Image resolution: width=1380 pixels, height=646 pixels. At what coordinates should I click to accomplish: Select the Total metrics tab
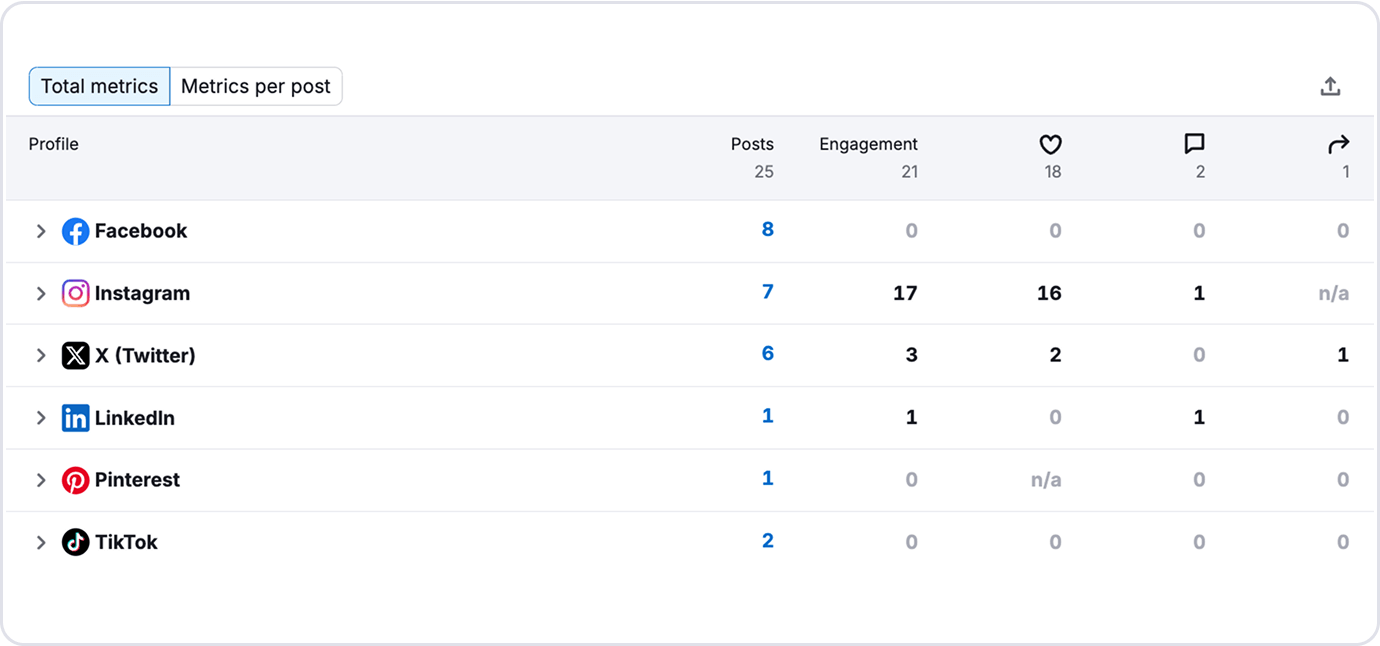click(x=99, y=86)
